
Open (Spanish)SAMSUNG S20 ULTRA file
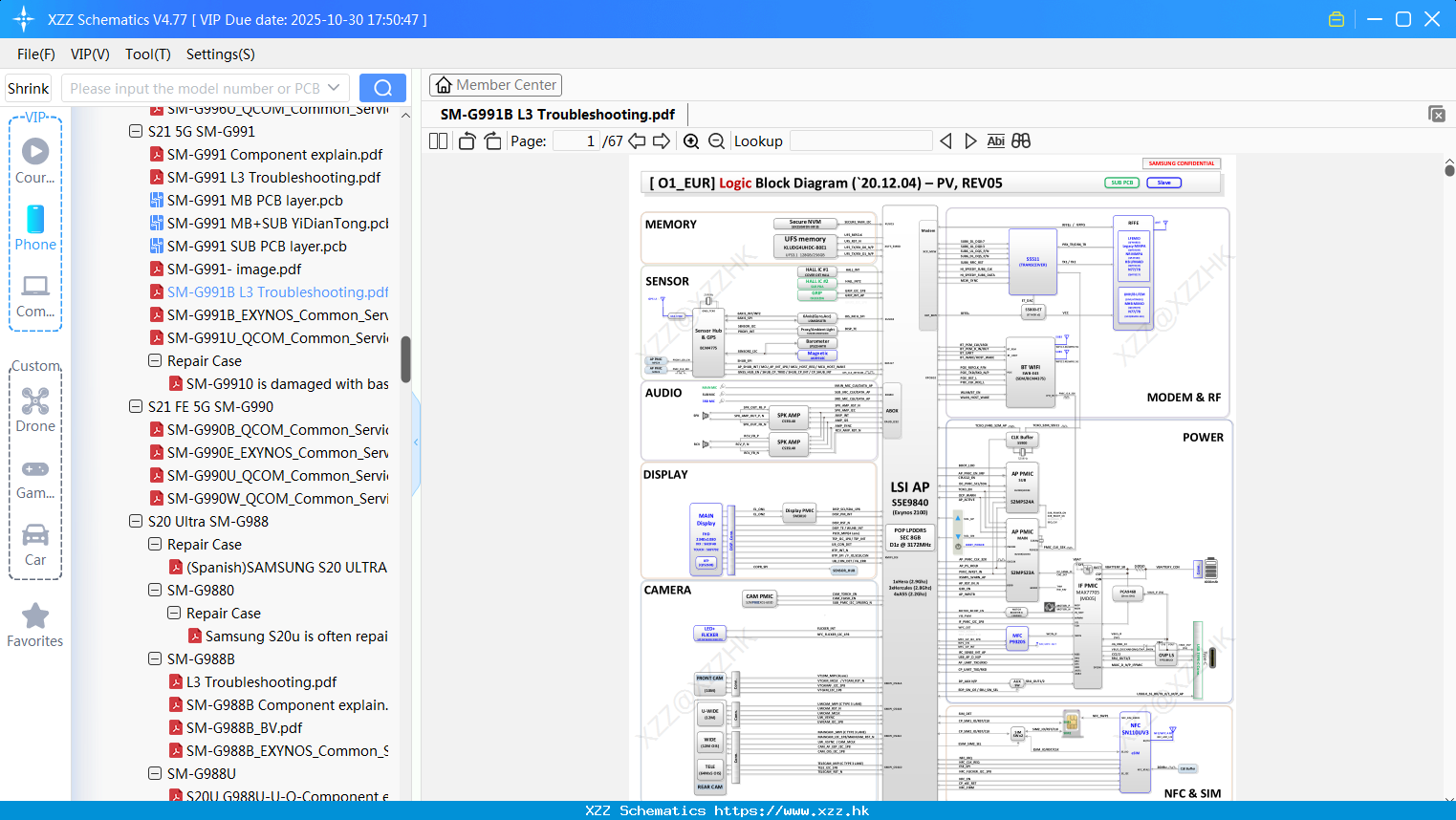(x=277, y=568)
